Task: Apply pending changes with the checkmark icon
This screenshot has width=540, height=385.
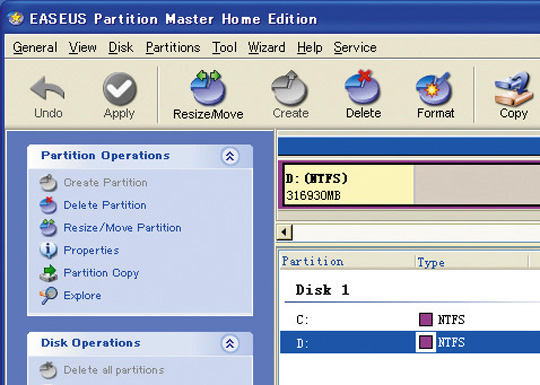Action: click(120, 89)
